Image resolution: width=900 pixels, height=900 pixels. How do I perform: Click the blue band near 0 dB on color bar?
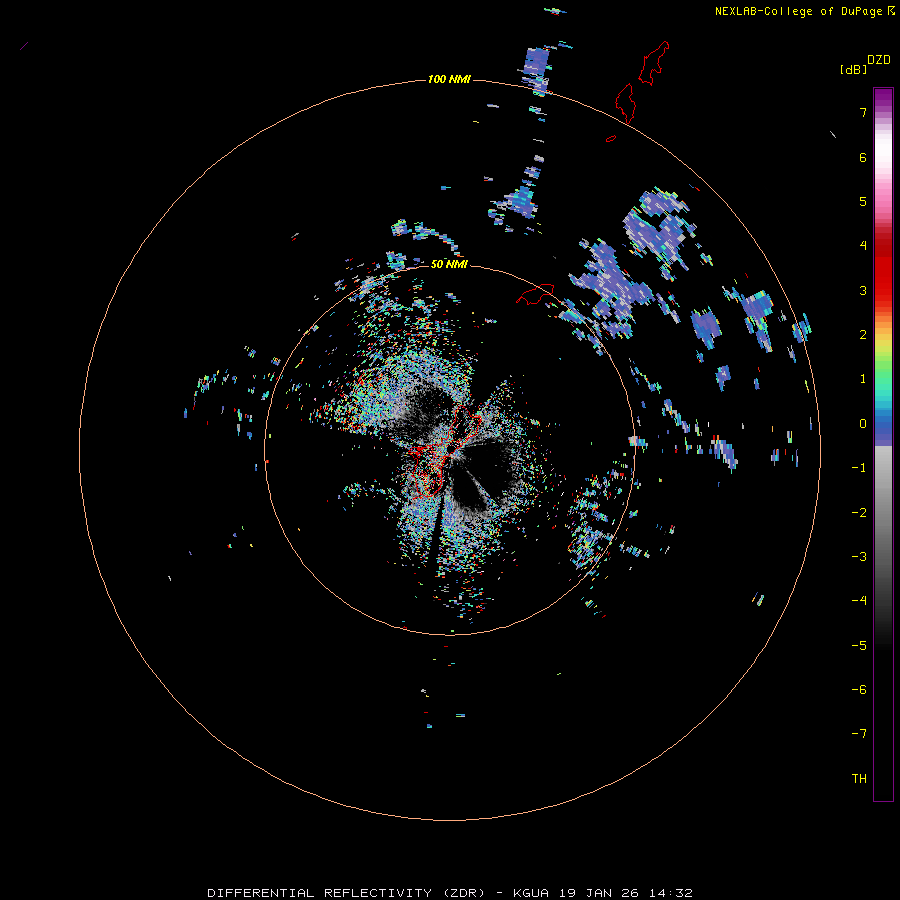(883, 428)
